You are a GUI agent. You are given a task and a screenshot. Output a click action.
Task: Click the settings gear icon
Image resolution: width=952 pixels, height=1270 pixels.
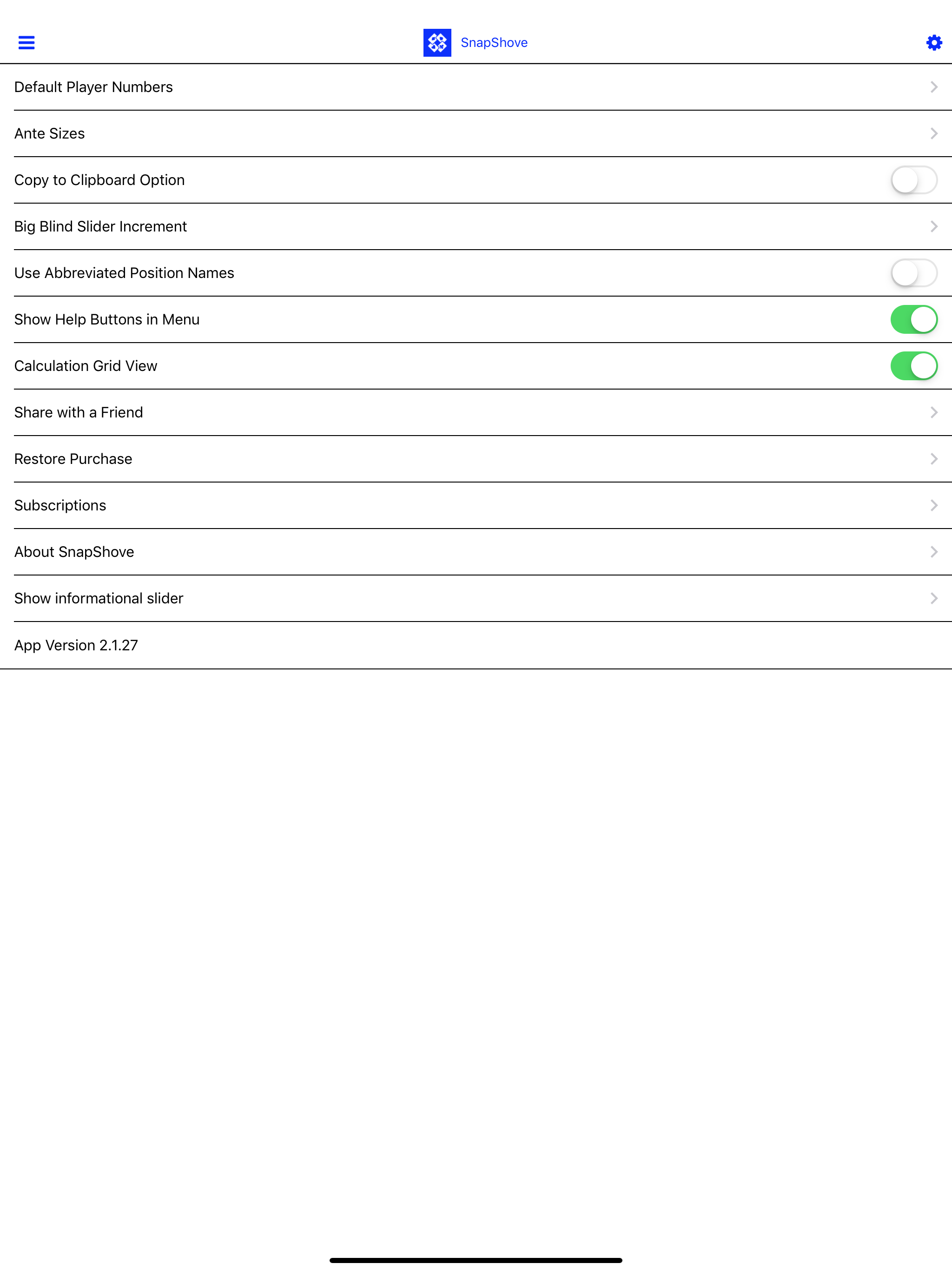tap(933, 42)
